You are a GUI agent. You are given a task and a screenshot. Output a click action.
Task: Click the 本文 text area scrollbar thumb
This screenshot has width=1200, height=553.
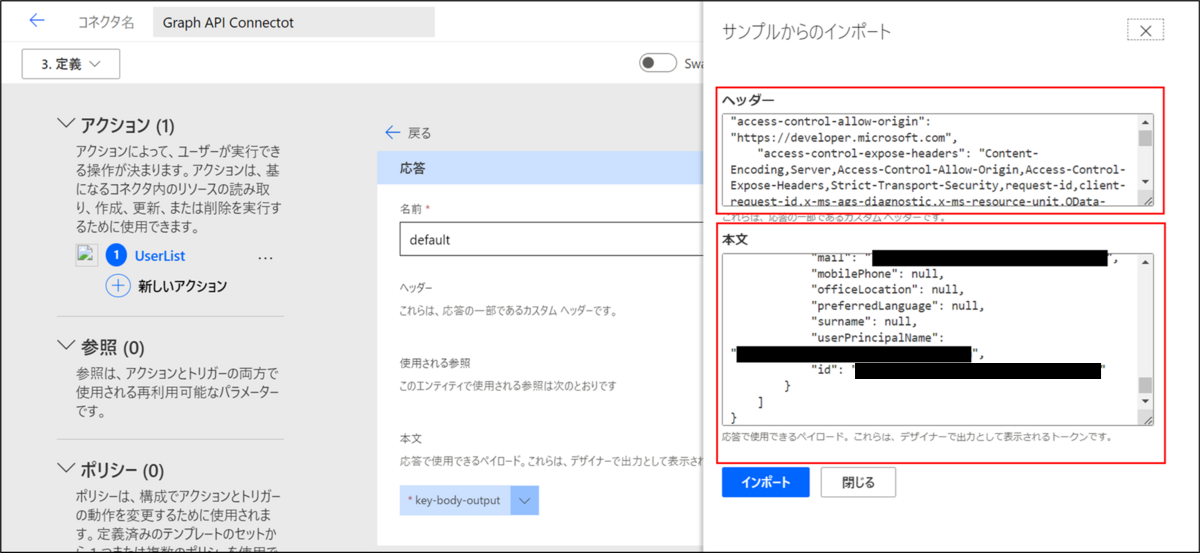point(1145,386)
